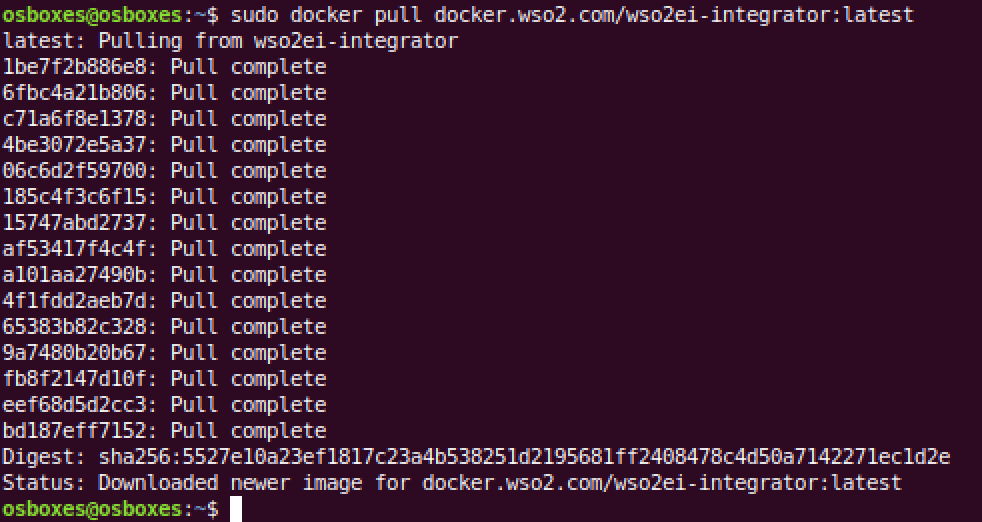This screenshot has height=522, width=982.
Task: Click "Pull complete" beside layer bd187eff7152
Action: (x=248, y=431)
